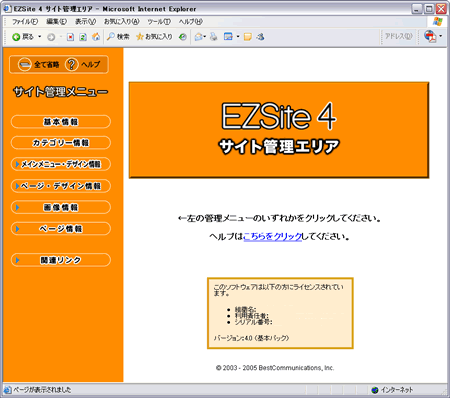Expand arrow on ページ・デザイン情報

point(17,186)
